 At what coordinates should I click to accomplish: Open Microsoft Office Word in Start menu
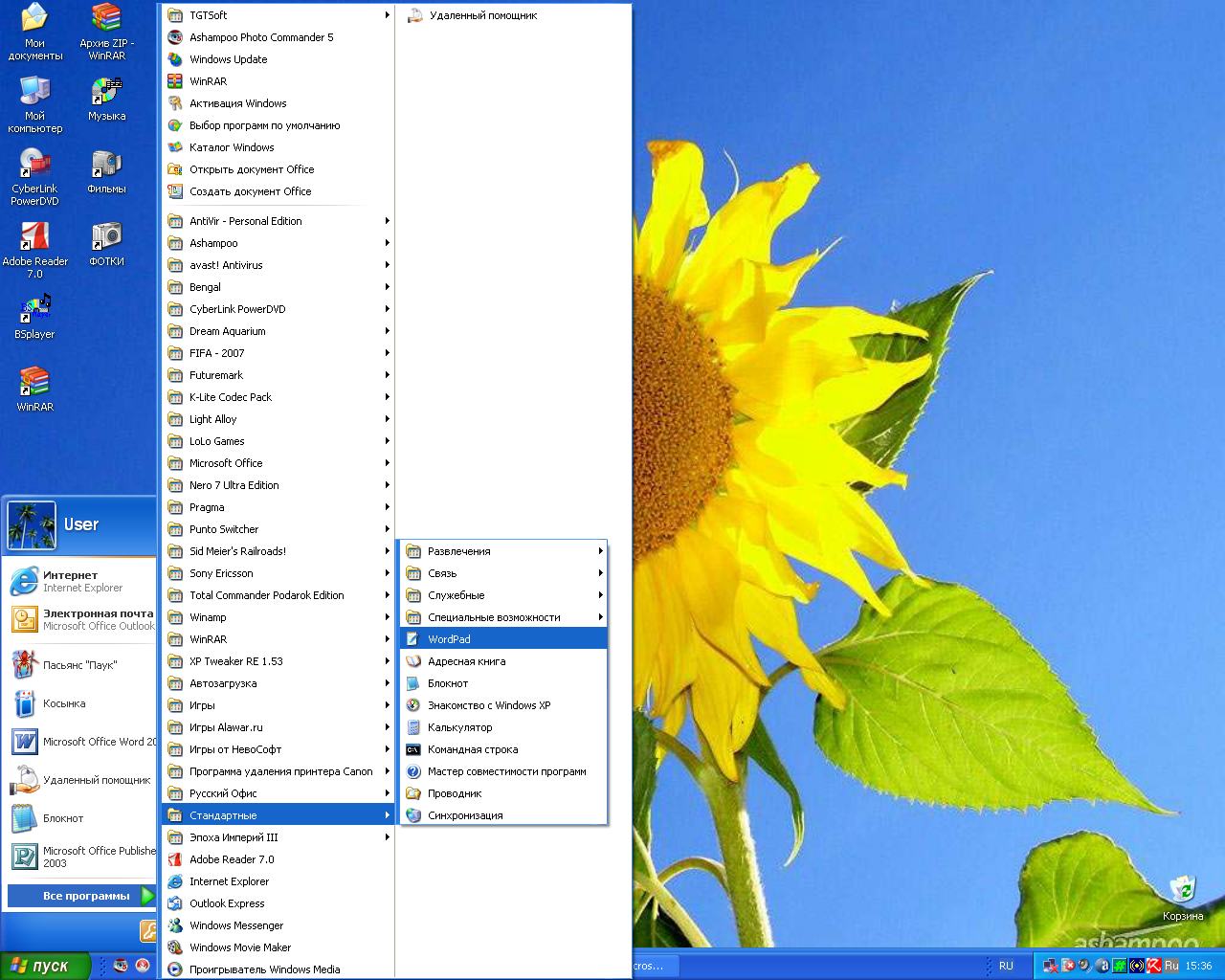point(80,742)
